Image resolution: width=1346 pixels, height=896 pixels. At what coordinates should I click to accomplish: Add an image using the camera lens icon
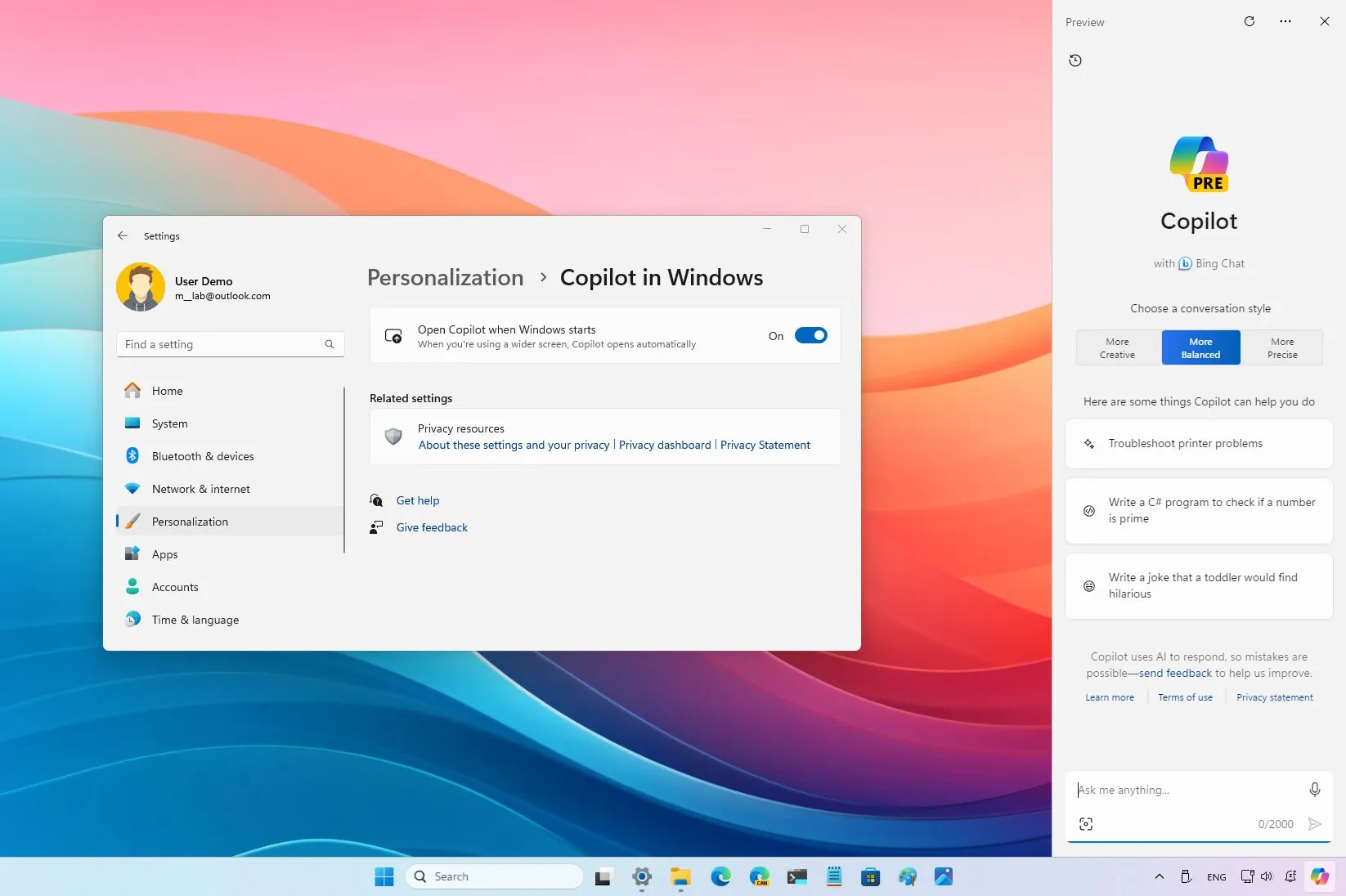pos(1085,824)
